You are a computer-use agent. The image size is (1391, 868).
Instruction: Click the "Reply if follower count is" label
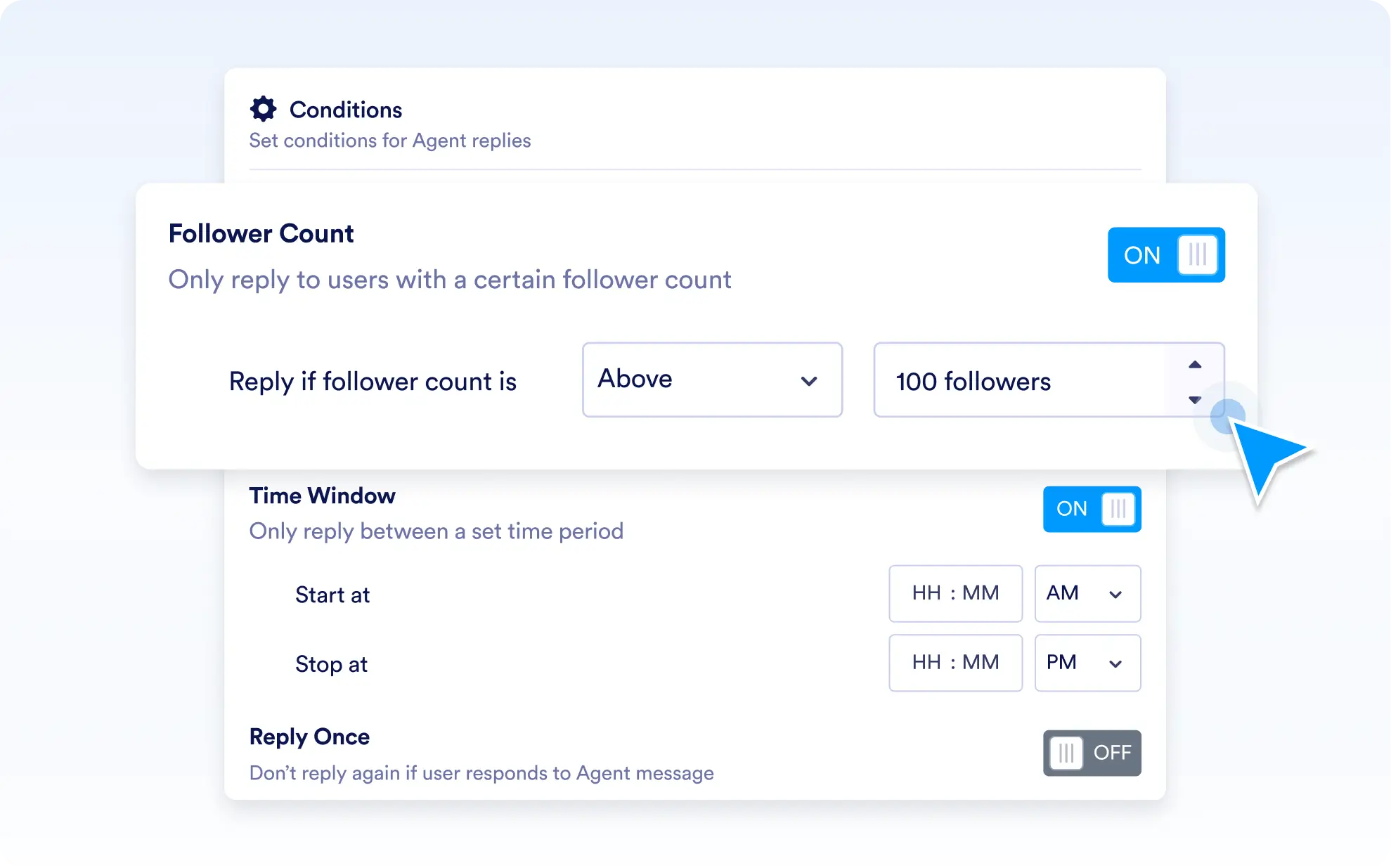(x=373, y=382)
